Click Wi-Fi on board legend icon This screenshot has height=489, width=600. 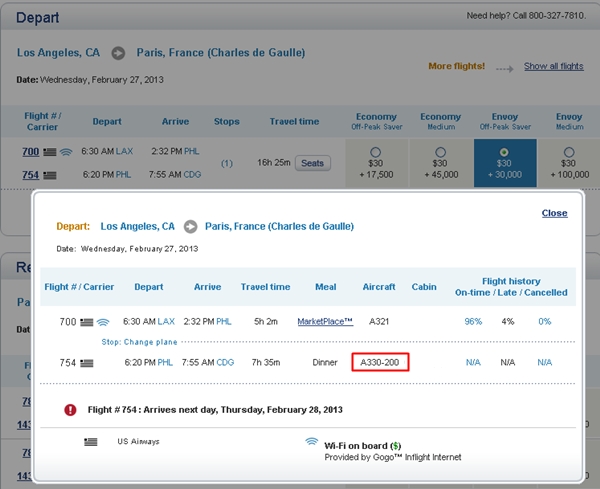pos(311,442)
